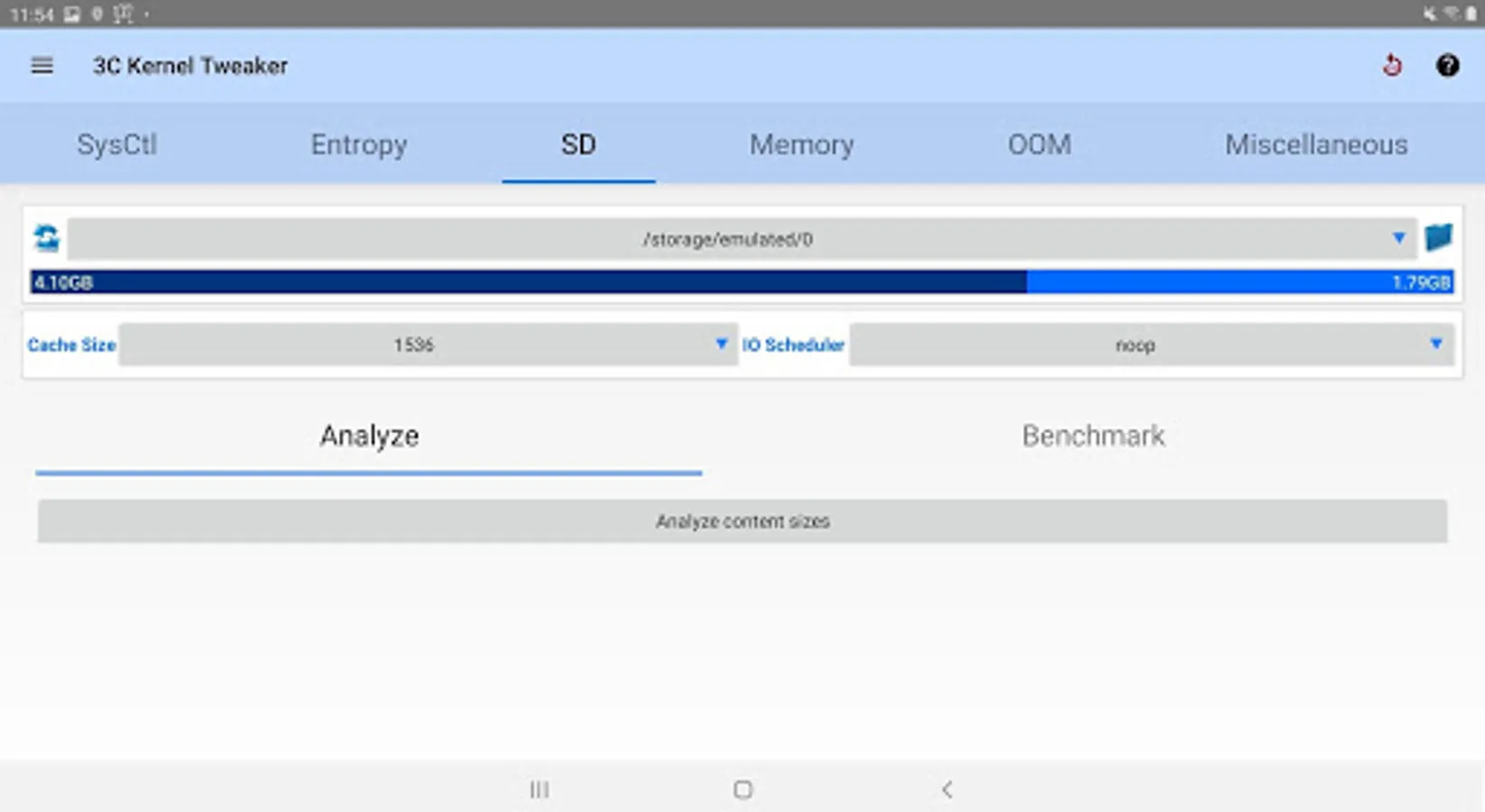Tap the Android back button
Viewport: 1485px width, 812px height.
(x=946, y=789)
